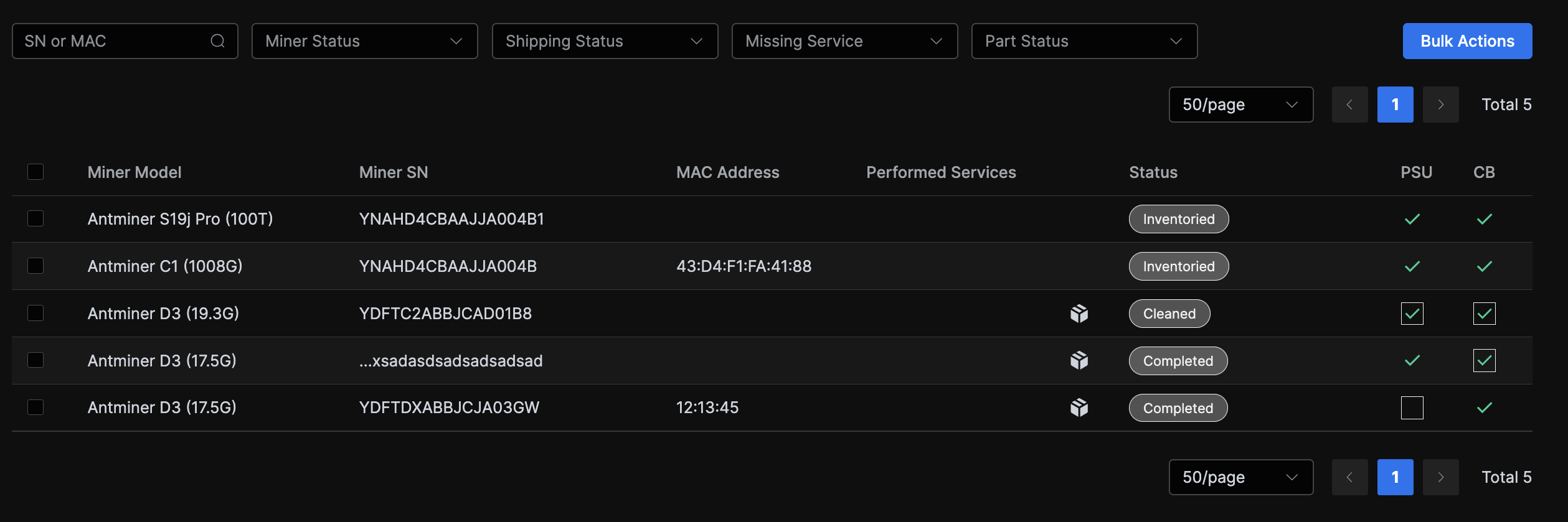Click the Miner SN column header
The width and height of the screenshot is (1568, 522).
coord(394,172)
